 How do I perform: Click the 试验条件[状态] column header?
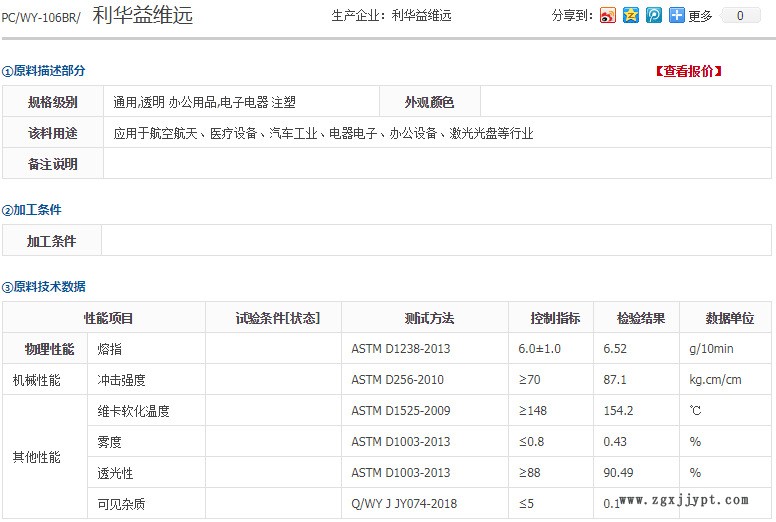[277, 318]
